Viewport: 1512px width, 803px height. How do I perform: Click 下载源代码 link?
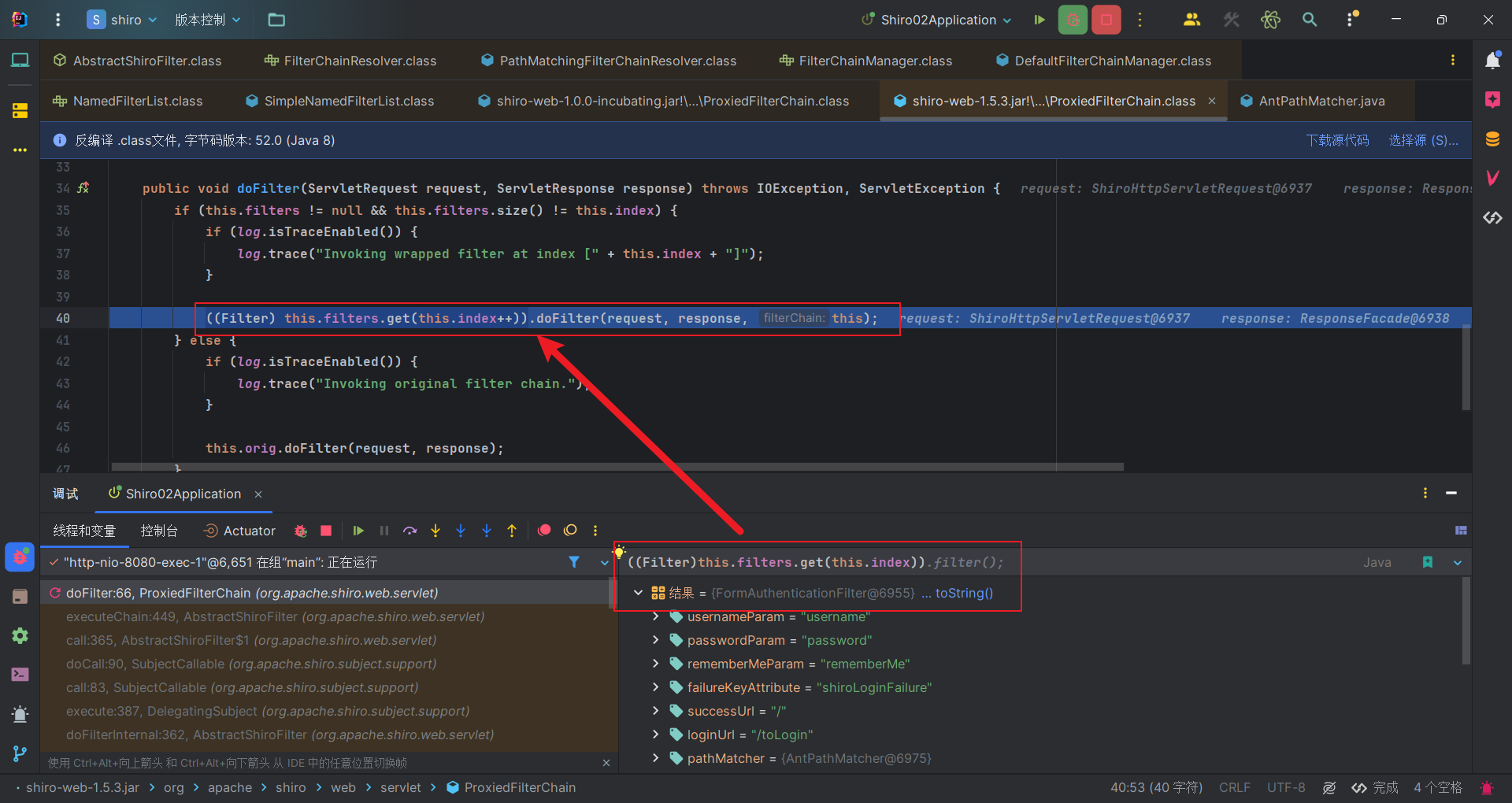[1337, 140]
